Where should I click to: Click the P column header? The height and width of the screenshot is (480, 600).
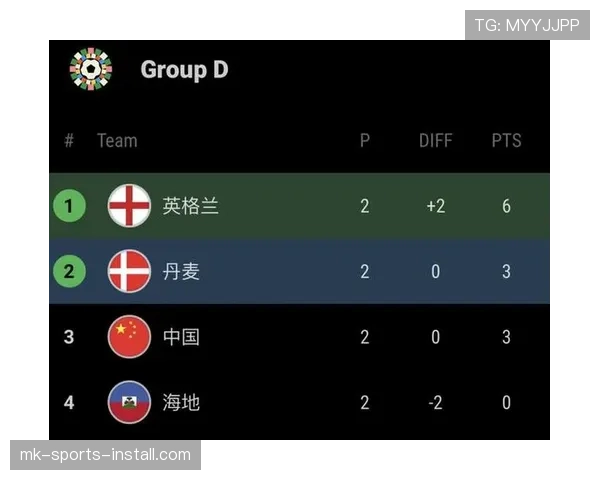[365, 140]
